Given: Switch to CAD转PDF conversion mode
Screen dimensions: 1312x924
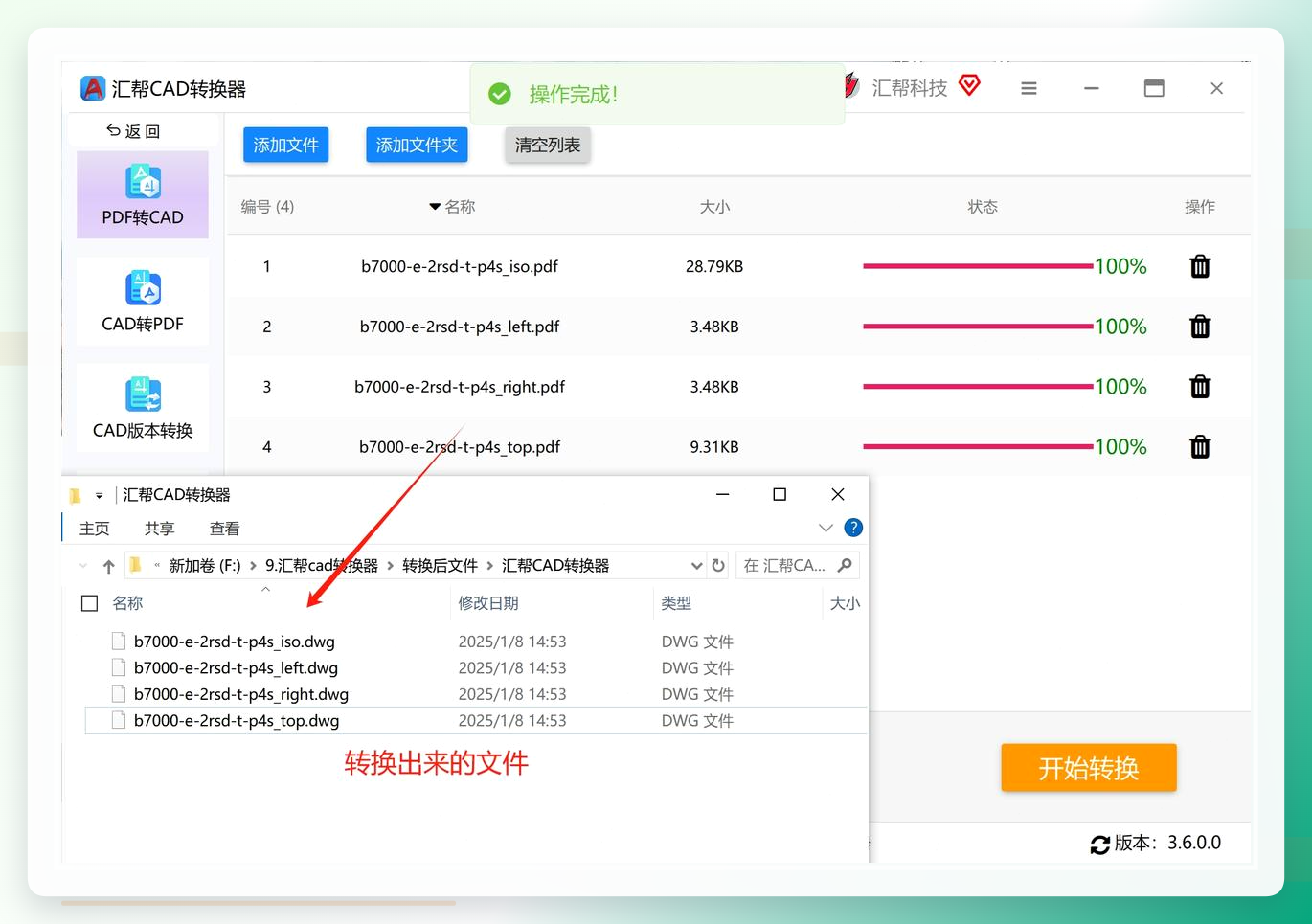Looking at the screenshot, I should 143,301.
